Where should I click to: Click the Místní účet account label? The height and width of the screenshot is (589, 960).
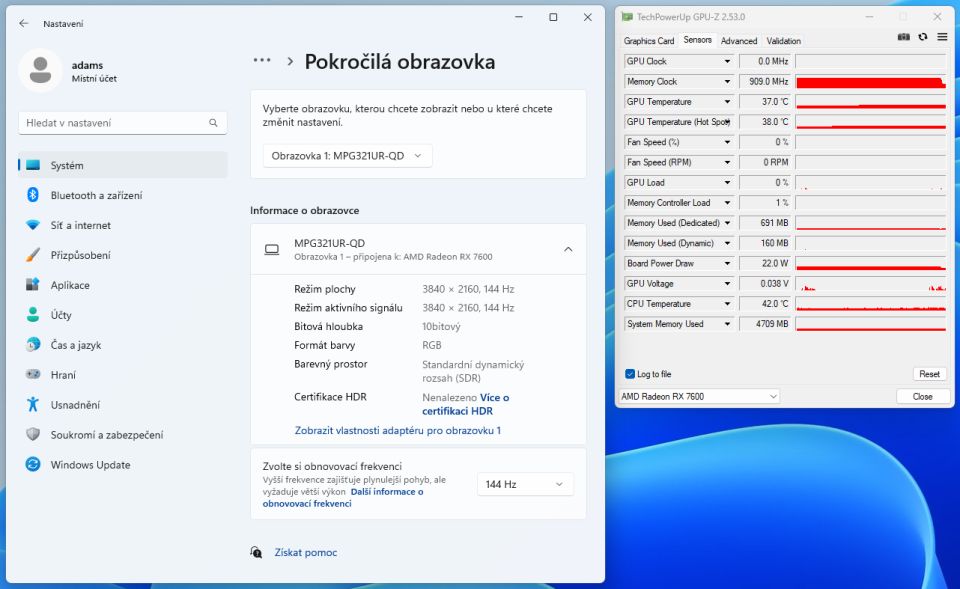94,78
